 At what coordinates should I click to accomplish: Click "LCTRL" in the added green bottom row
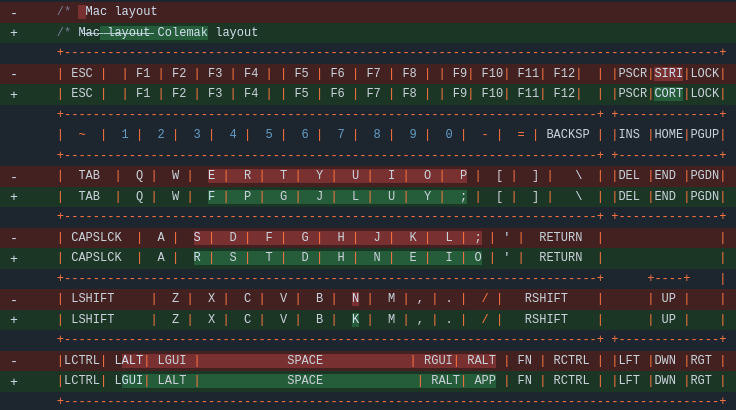[82, 380]
